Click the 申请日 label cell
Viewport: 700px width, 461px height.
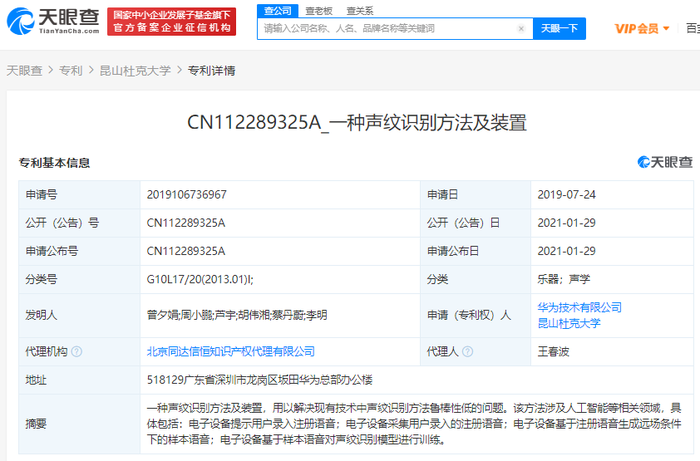pyautogui.click(x=475, y=195)
